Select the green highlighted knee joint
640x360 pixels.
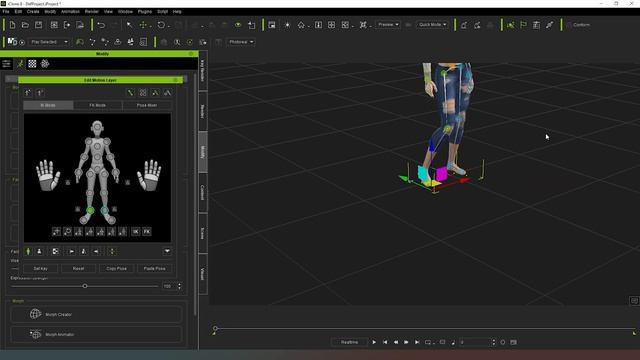[90, 210]
